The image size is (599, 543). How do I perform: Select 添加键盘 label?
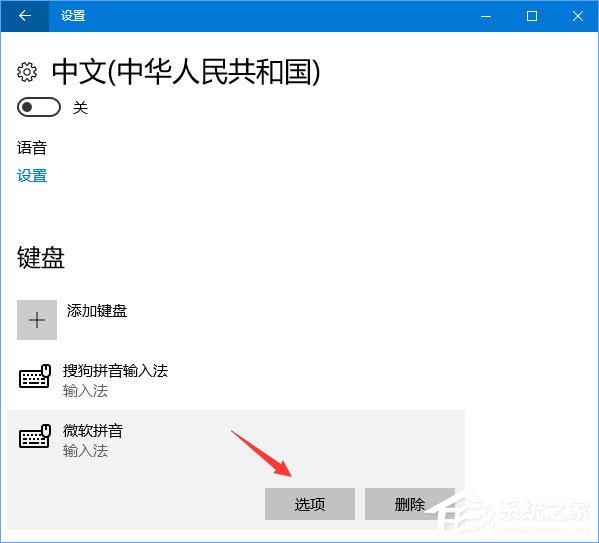(97, 311)
